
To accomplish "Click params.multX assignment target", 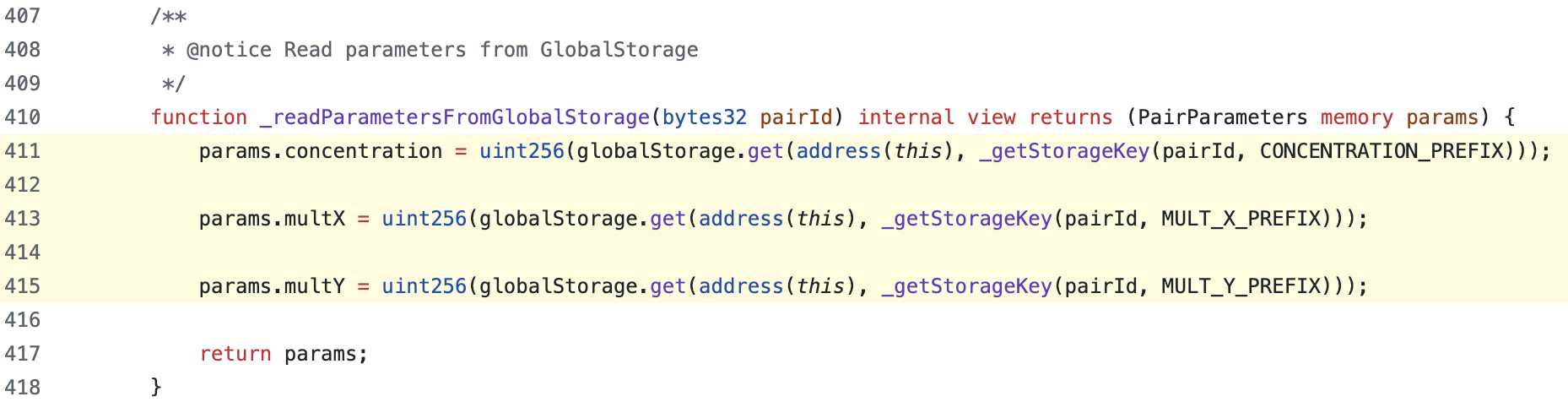I will pyautogui.click(x=272, y=219).
